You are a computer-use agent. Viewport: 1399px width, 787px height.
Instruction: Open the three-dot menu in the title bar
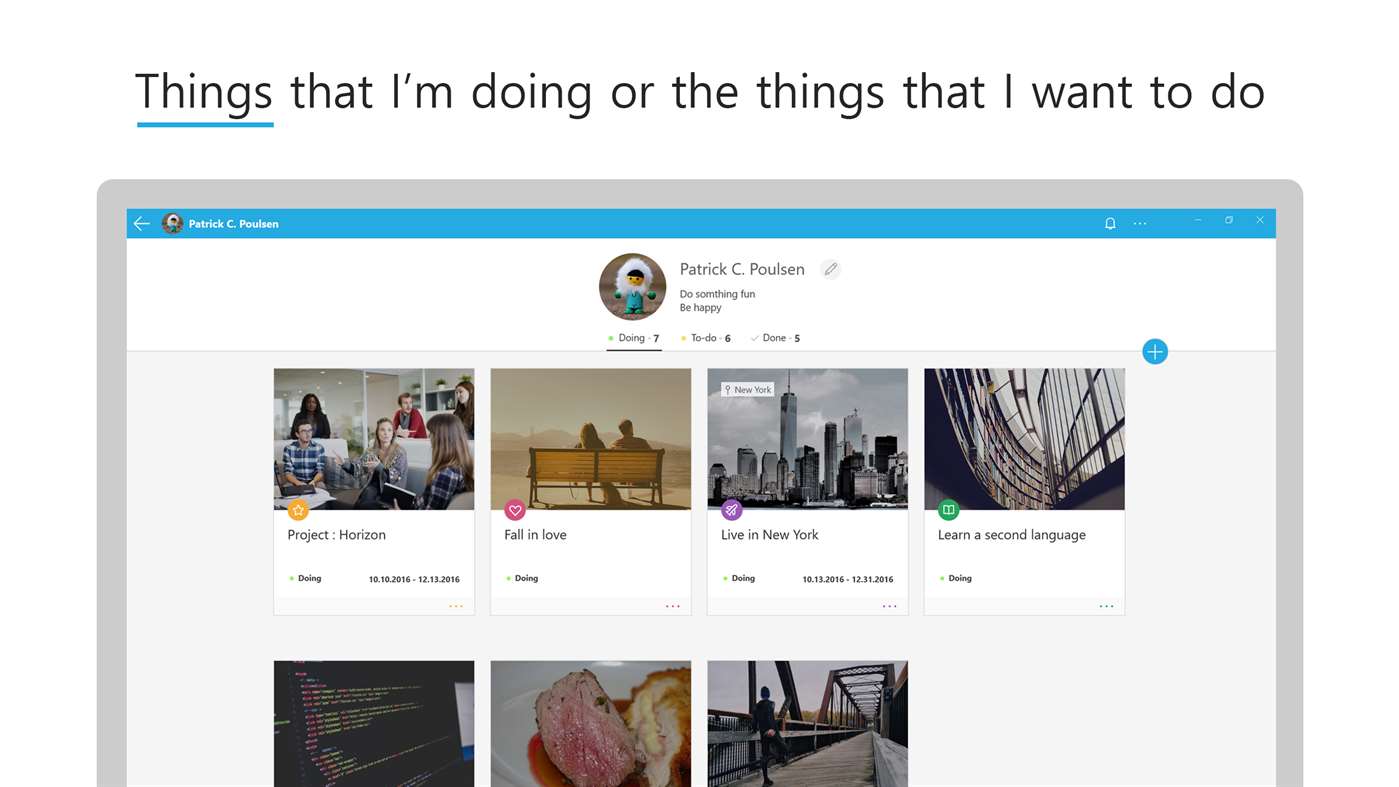pyautogui.click(x=1140, y=224)
